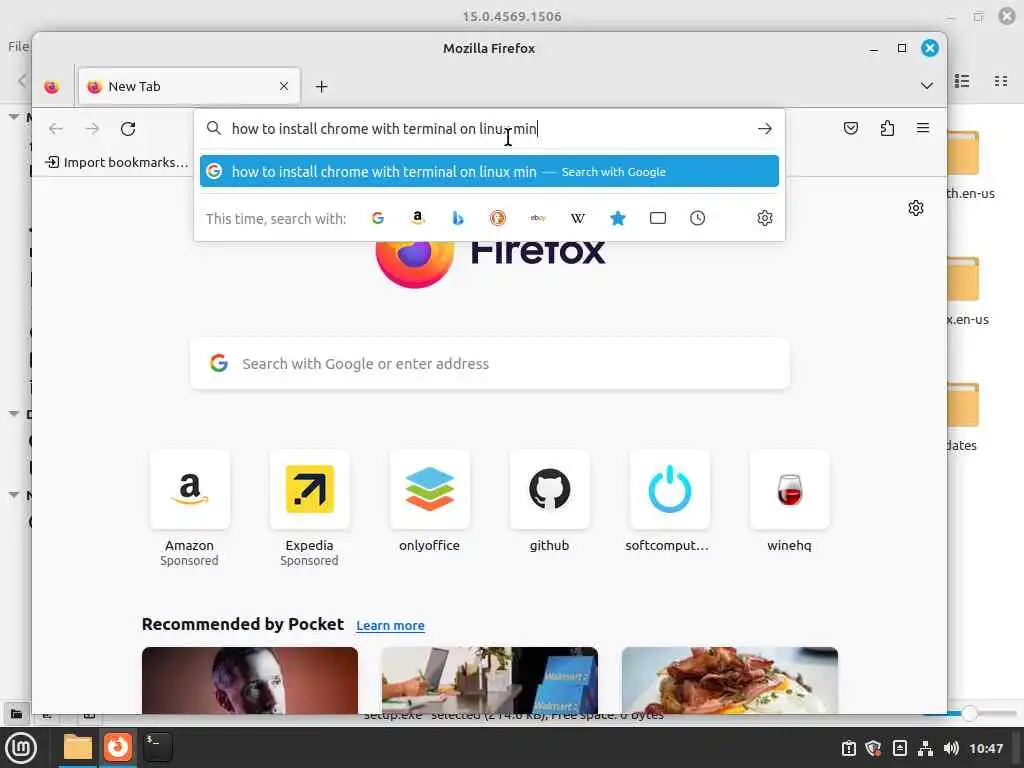Search this time with Amazon icon
Screen dimensions: 1024x768
(x=417, y=218)
